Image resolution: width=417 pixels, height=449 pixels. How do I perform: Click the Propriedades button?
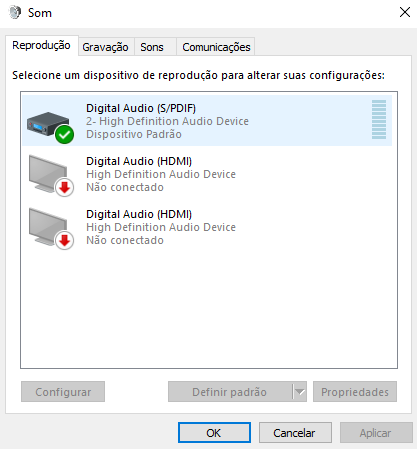click(x=355, y=392)
